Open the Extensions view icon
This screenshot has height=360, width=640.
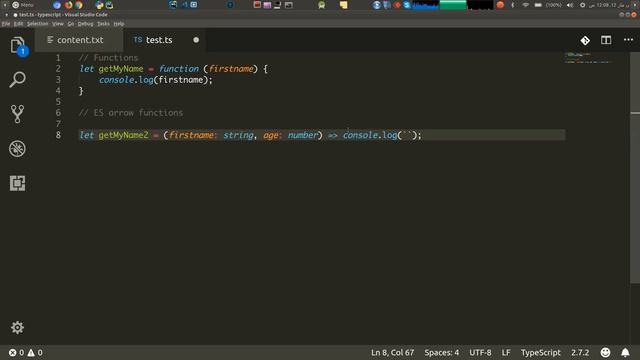[17, 183]
